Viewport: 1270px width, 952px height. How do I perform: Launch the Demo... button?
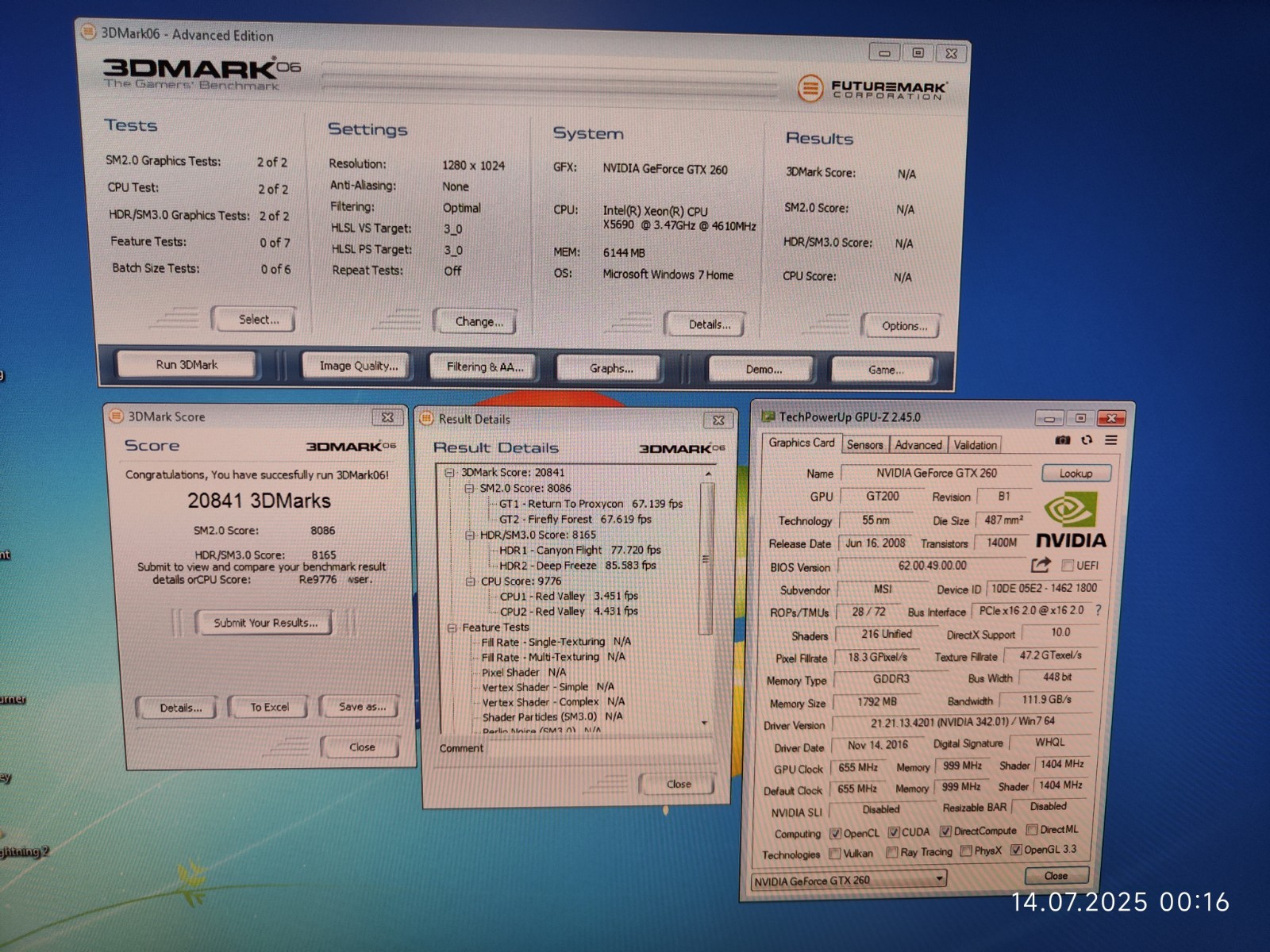tap(763, 369)
